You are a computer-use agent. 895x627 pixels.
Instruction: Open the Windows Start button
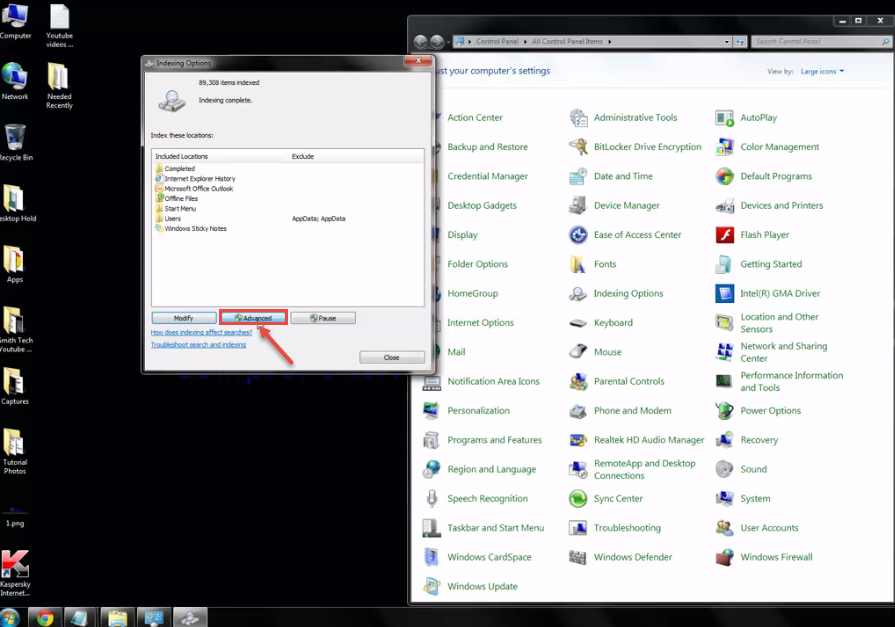(9, 618)
